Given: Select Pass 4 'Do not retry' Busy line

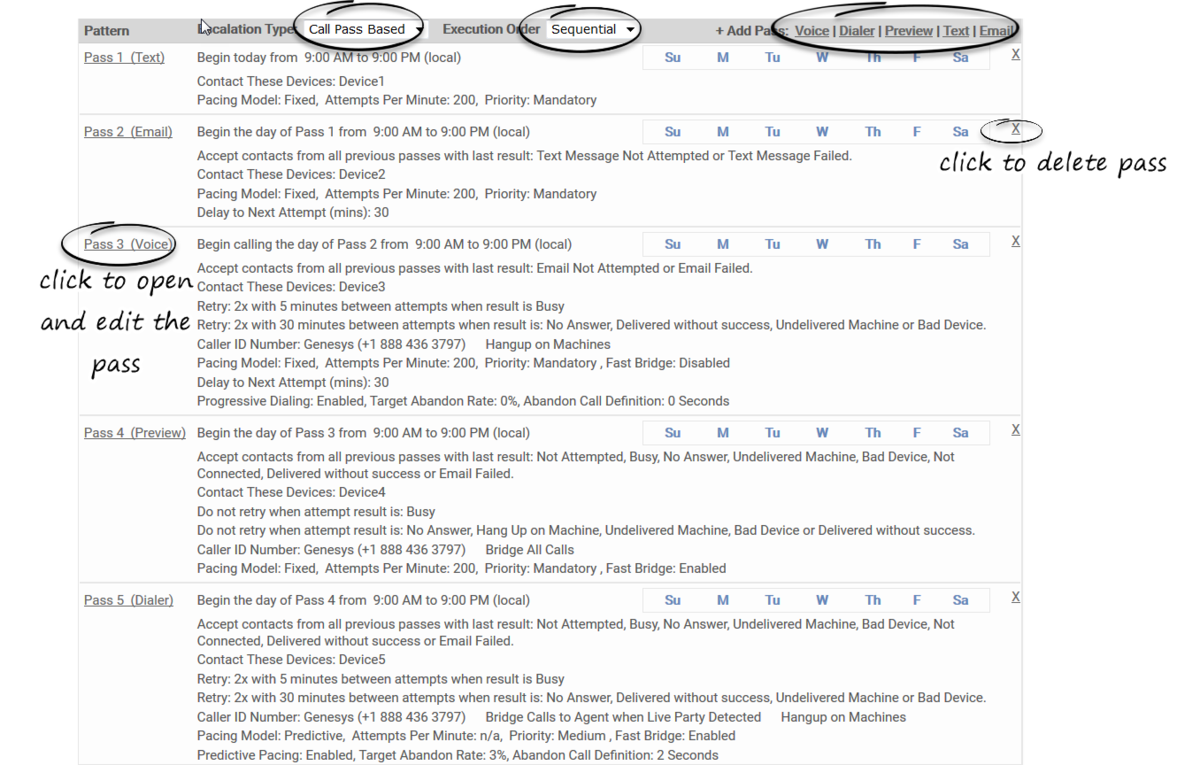Looking at the screenshot, I should [x=316, y=511].
